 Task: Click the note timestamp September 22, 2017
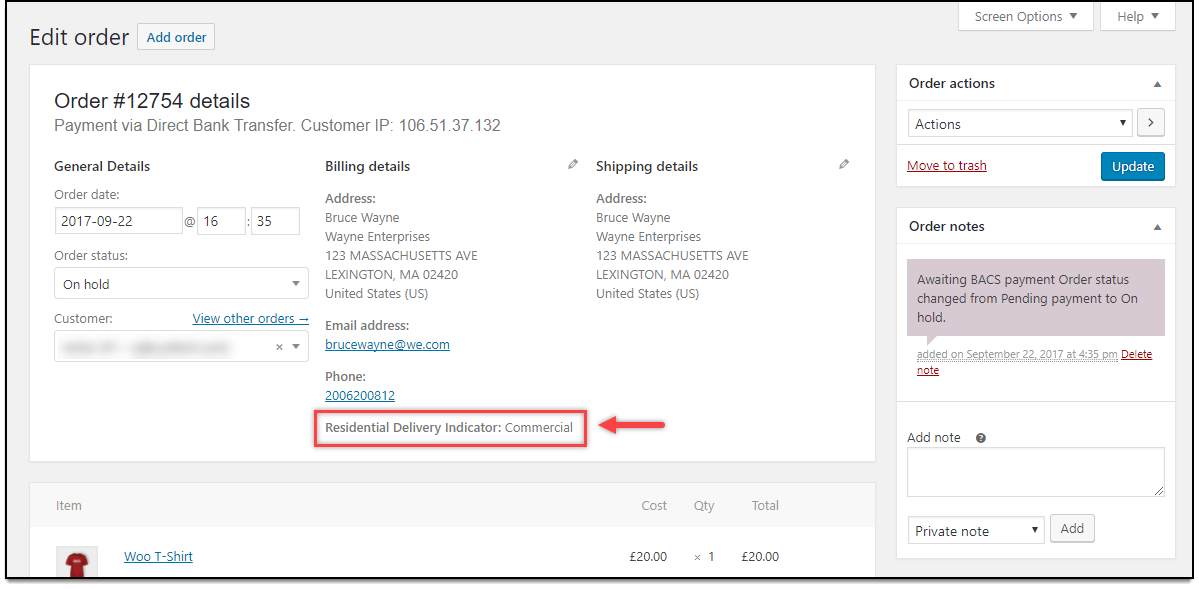[1017, 354]
